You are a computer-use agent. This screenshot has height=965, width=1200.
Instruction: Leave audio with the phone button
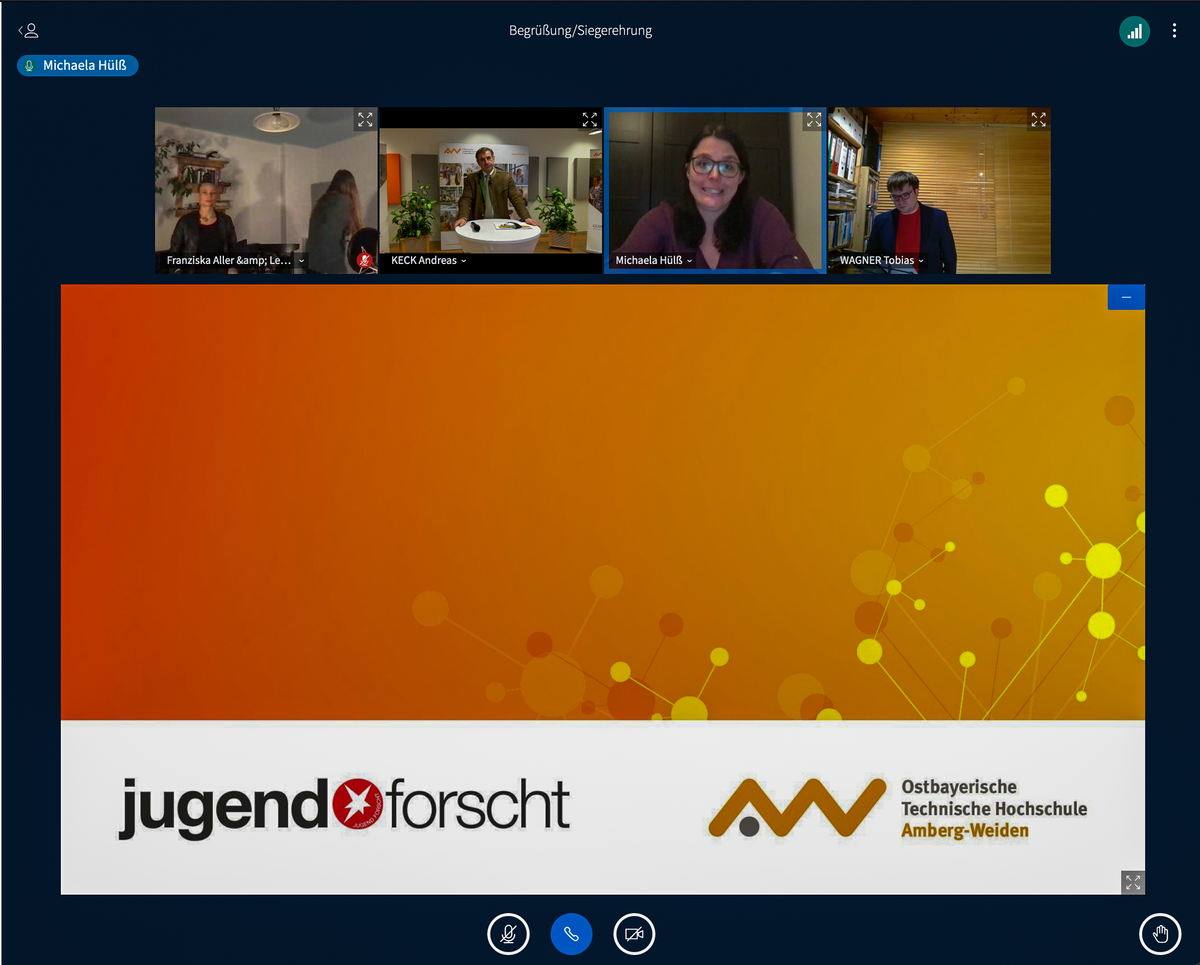571,934
